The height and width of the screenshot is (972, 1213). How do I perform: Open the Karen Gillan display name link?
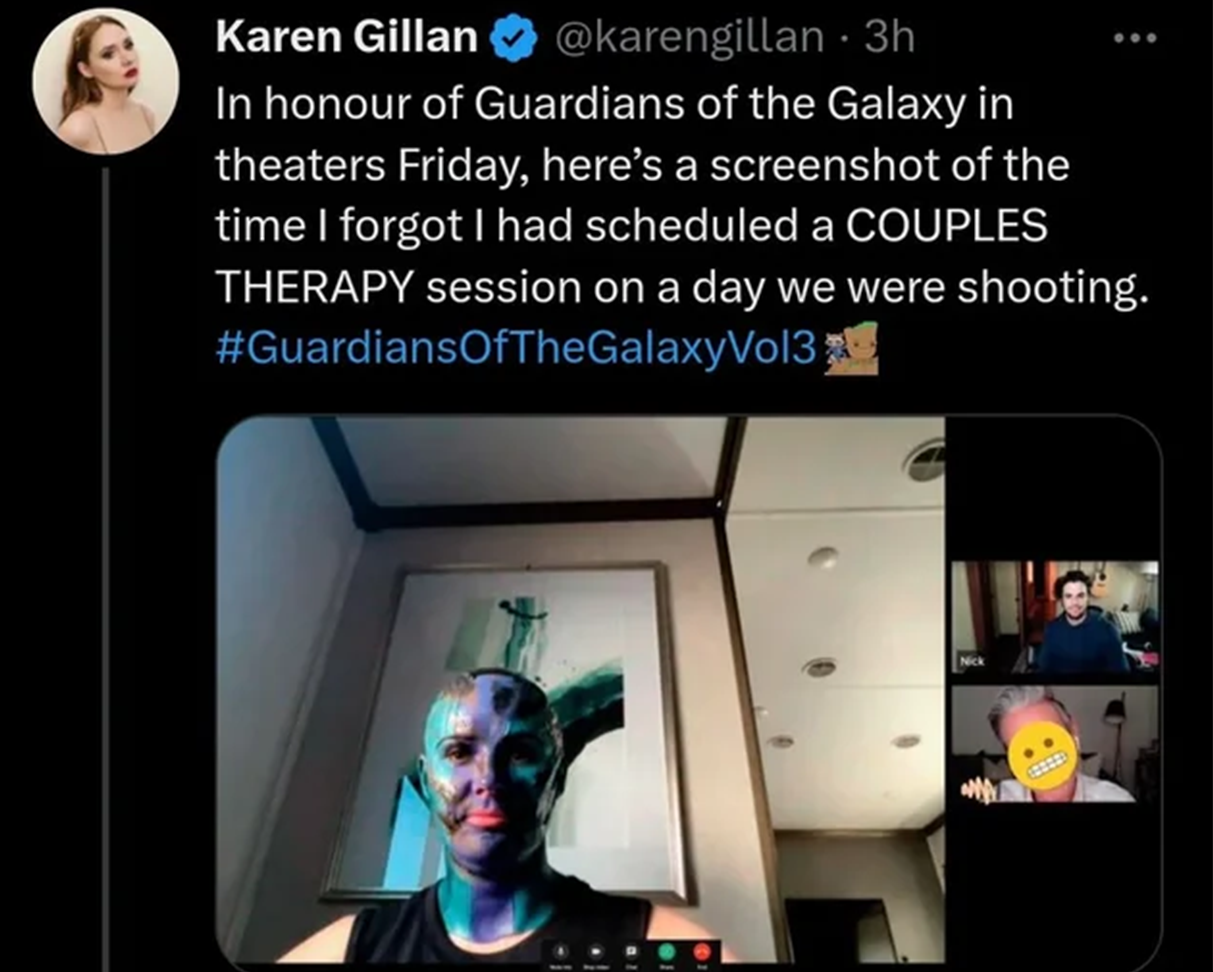[x=347, y=38]
